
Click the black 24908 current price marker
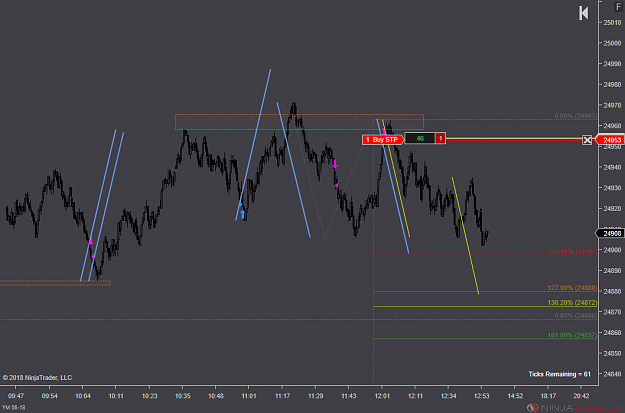(x=610, y=233)
